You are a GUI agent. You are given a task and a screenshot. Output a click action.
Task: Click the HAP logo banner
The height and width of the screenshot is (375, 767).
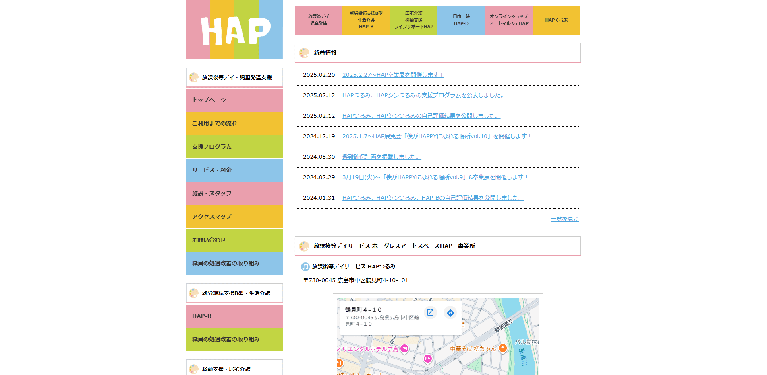coord(234,29)
